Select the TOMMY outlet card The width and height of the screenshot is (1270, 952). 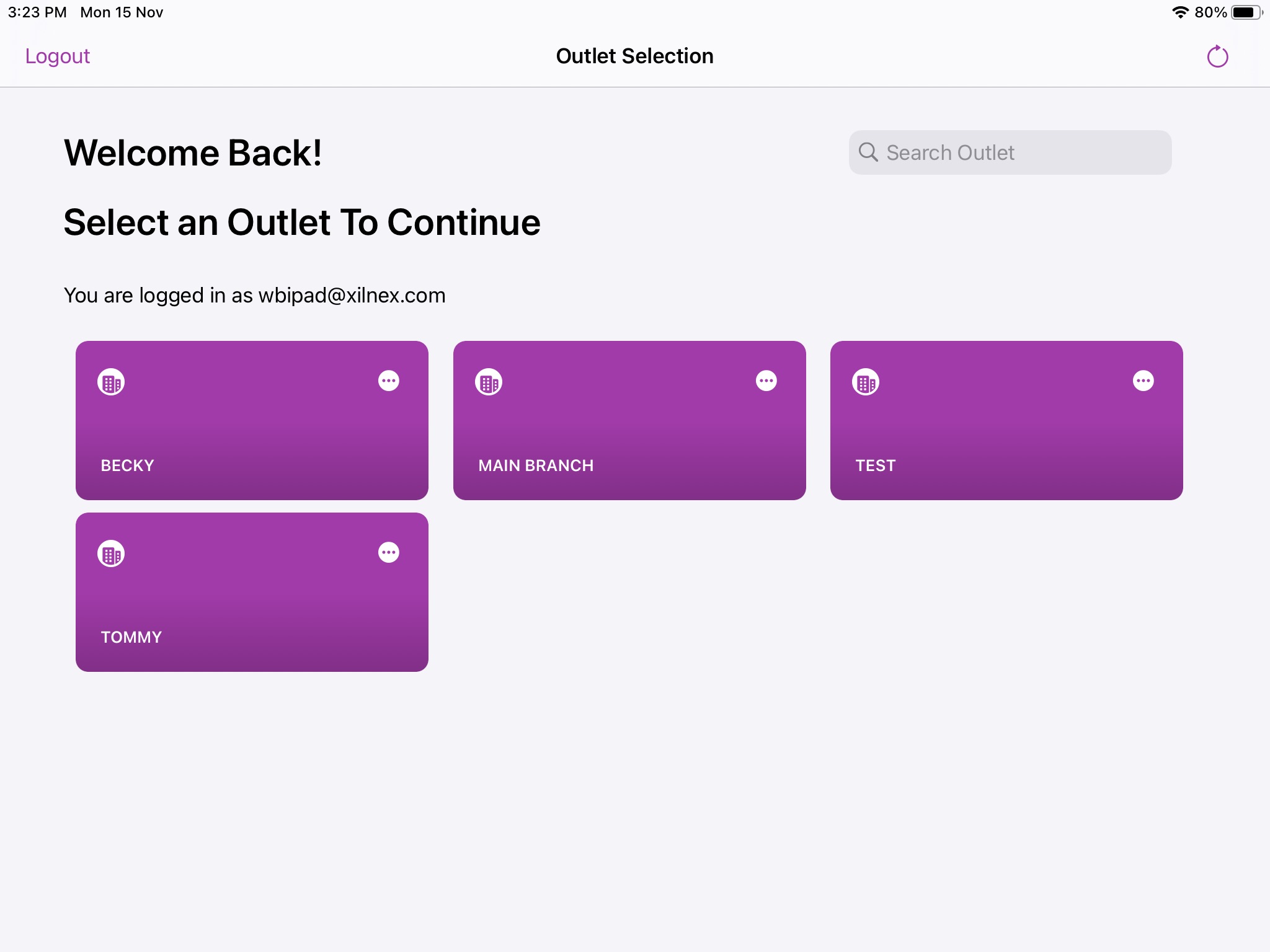[251, 592]
